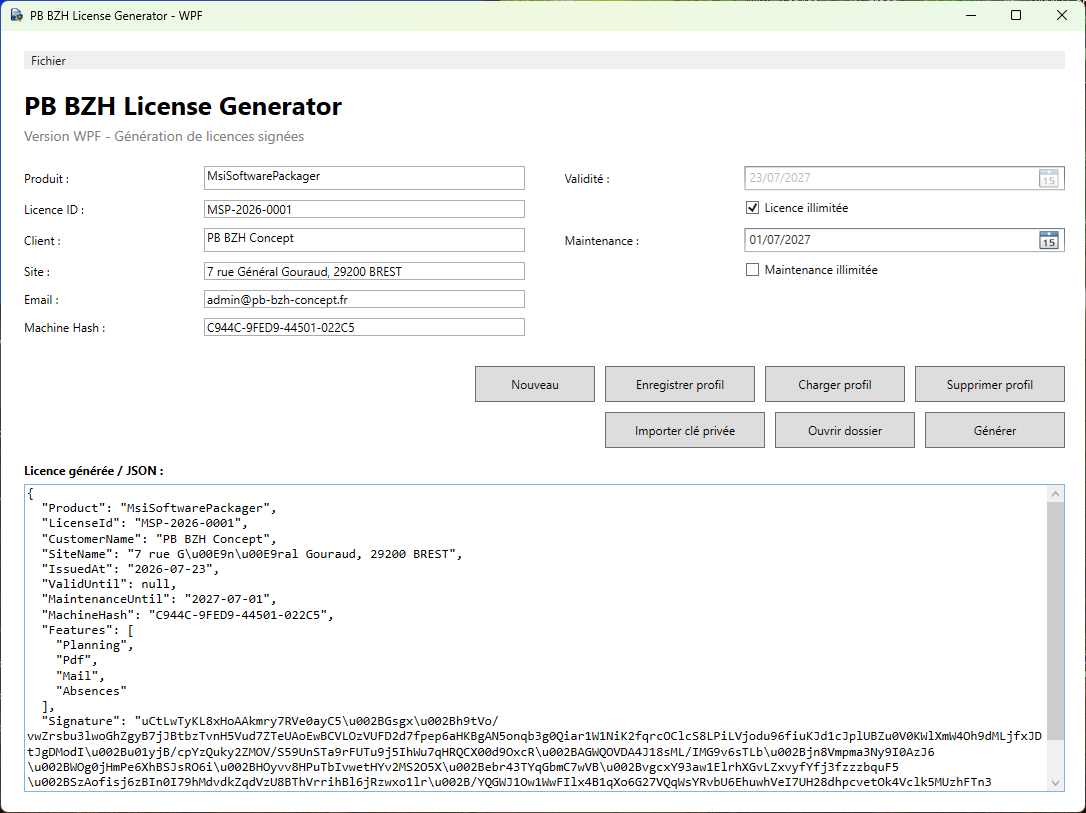1086x813 pixels.
Task: Click the Version WPF subtitle text
Action: 164,136
